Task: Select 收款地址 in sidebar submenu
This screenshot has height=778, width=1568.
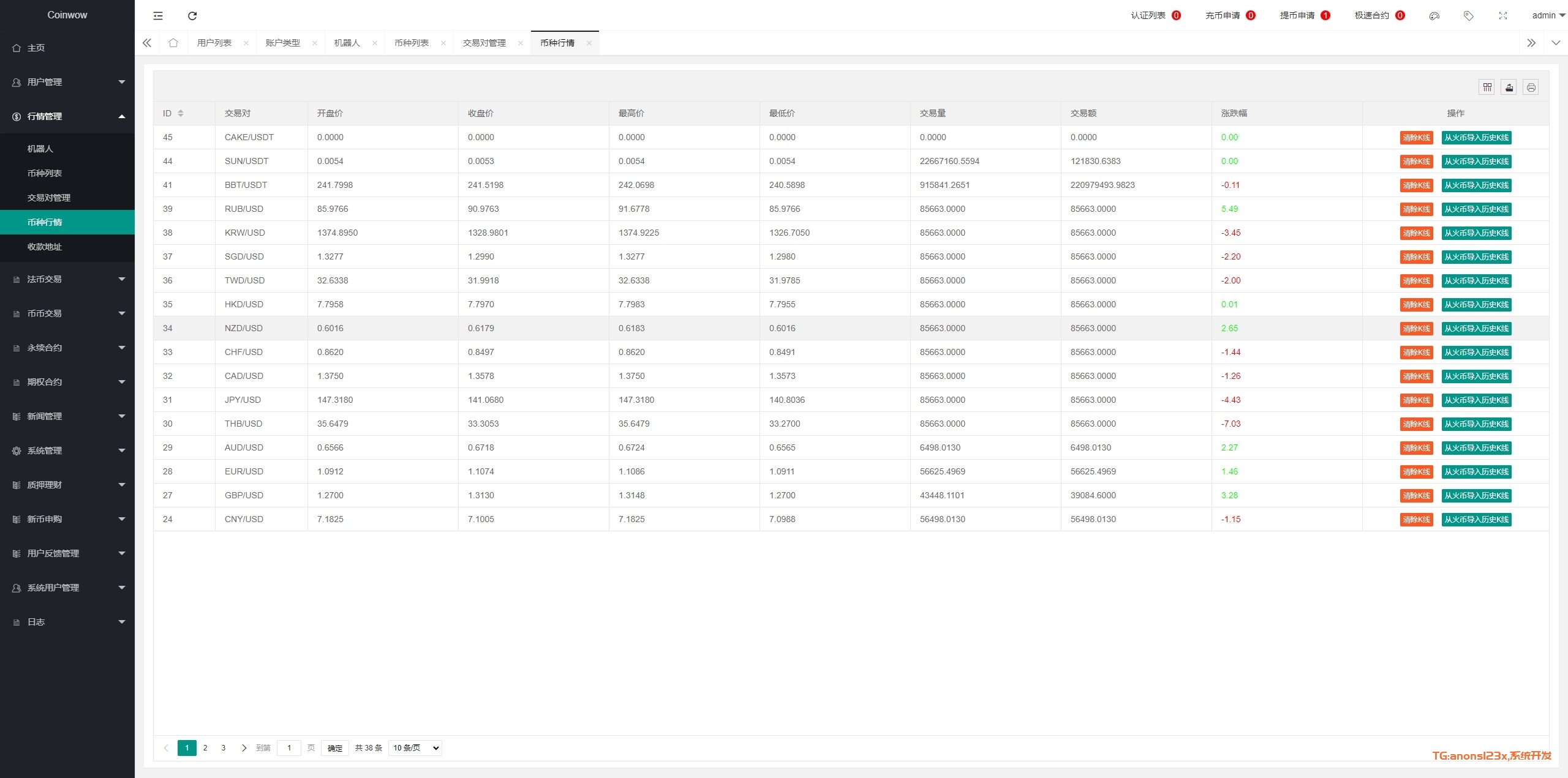Action: (x=67, y=247)
